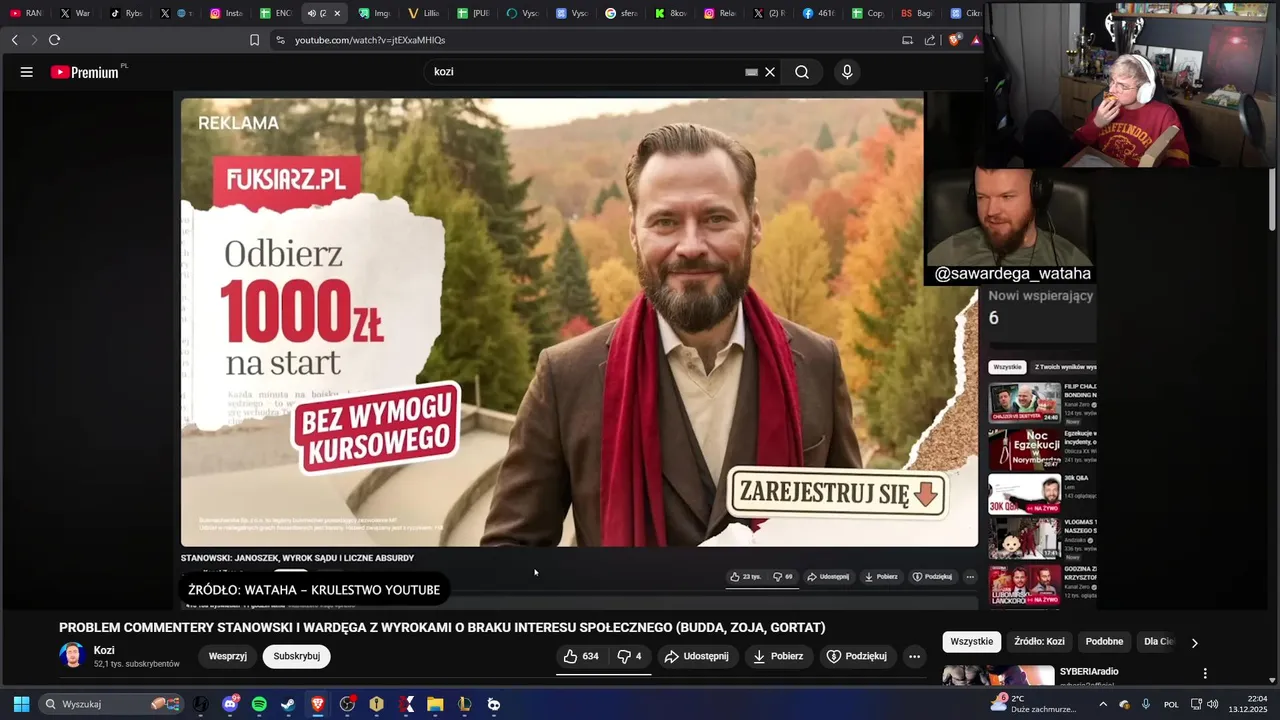The width and height of the screenshot is (1280, 720).
Task: Show hidden system tray icons chevron
Action: pyautogui.click(x=1103, y=704)
